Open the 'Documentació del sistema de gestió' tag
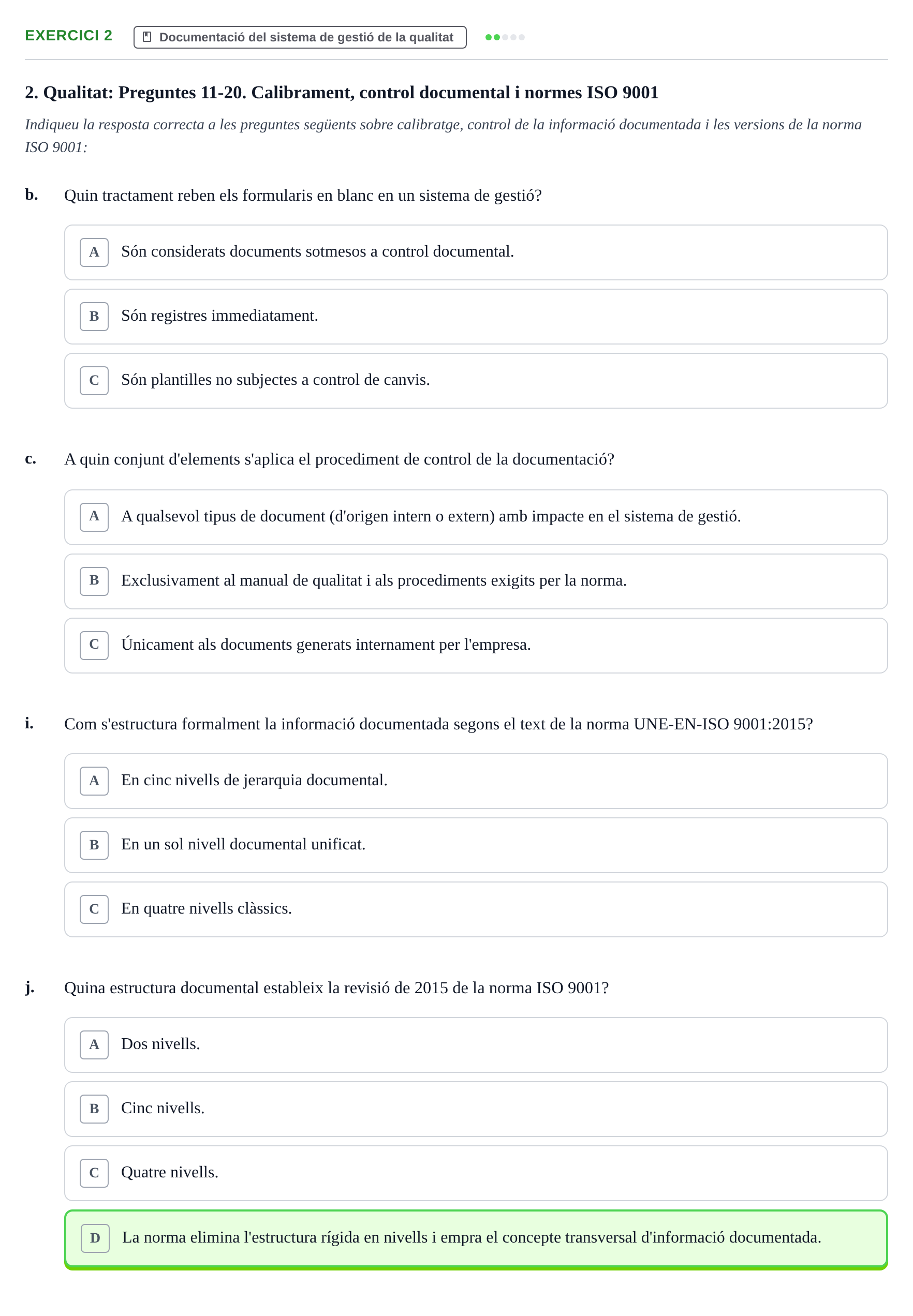 (x=300, y=37)
